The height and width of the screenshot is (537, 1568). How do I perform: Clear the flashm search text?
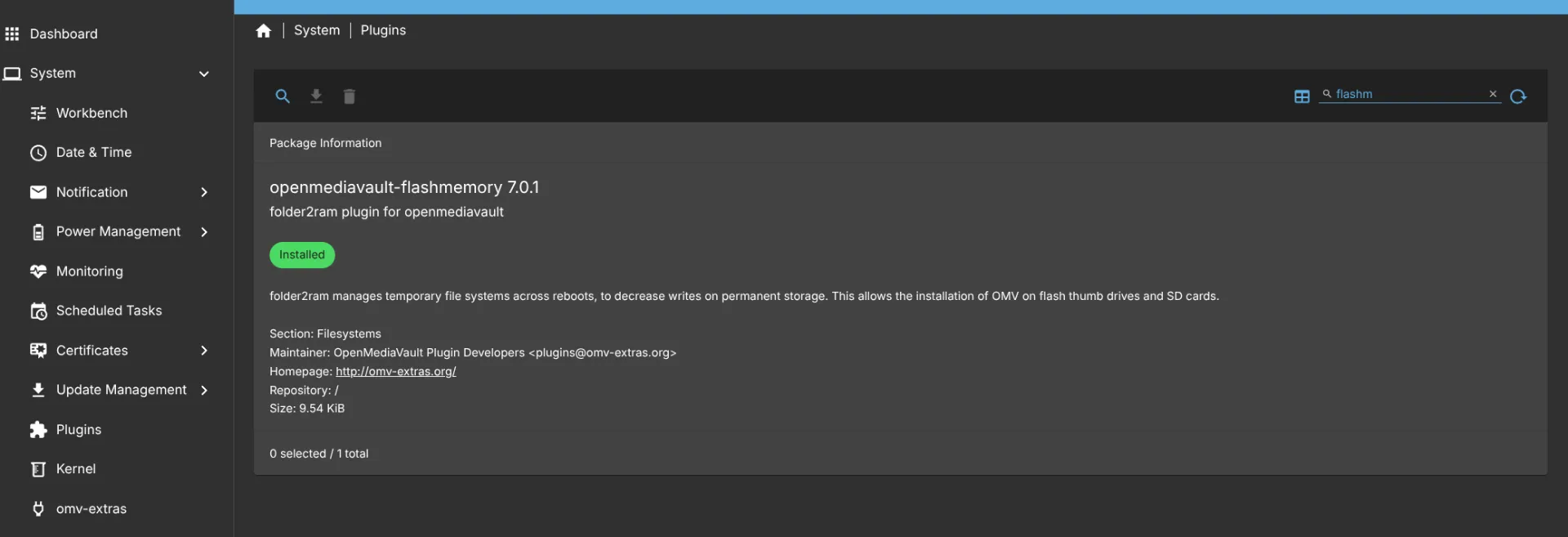1493,94
